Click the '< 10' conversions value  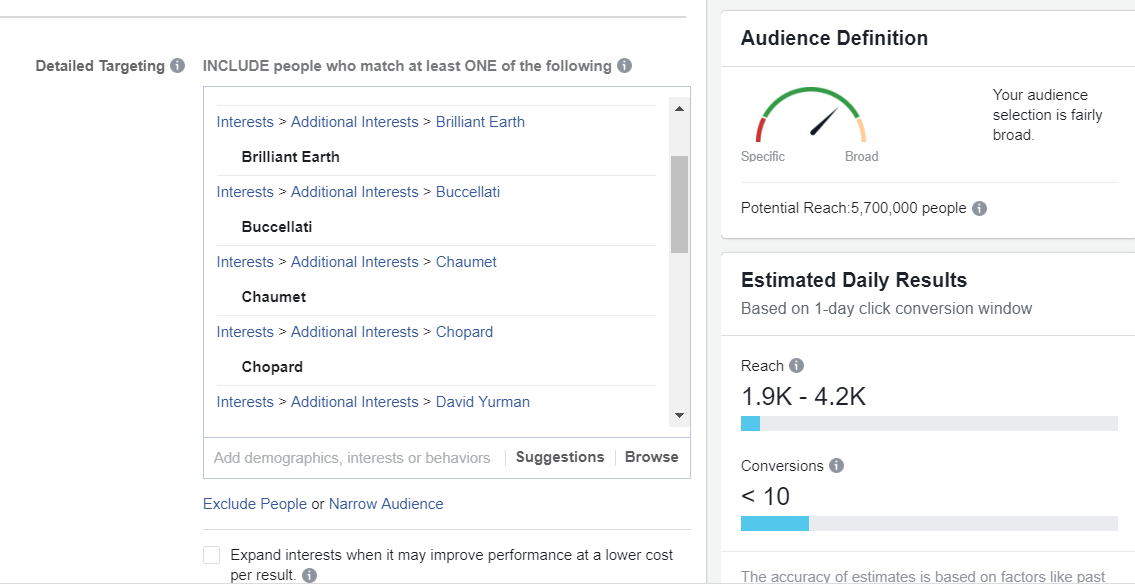(x=765, y=496)
